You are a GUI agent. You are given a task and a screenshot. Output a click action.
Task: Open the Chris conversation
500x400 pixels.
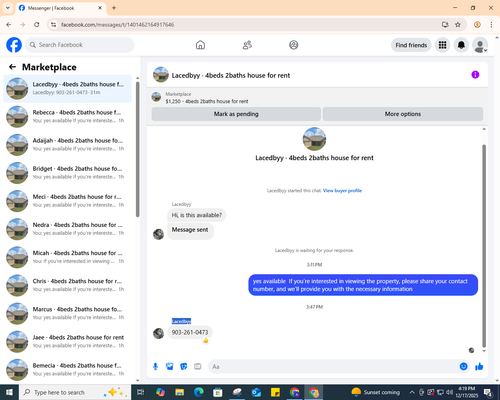[x=67, y=285]
